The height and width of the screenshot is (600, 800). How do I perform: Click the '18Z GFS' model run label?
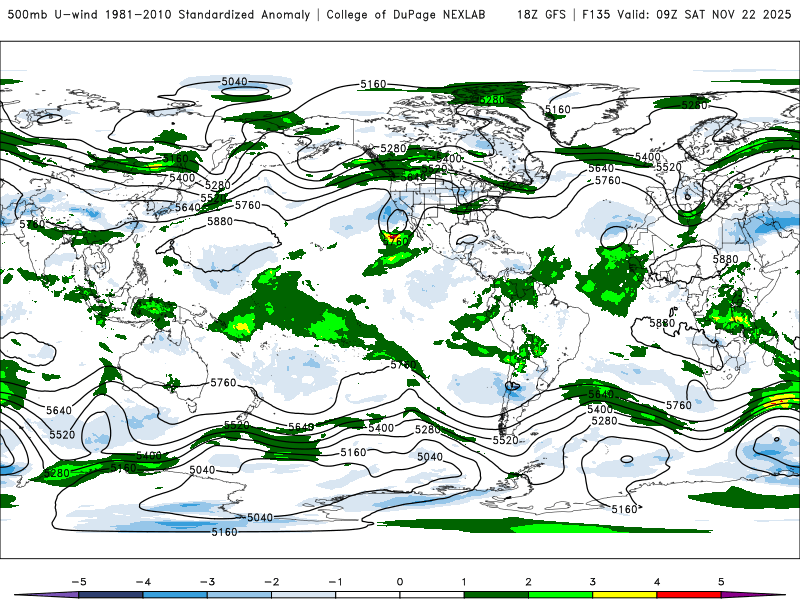[x=541, y=14]
